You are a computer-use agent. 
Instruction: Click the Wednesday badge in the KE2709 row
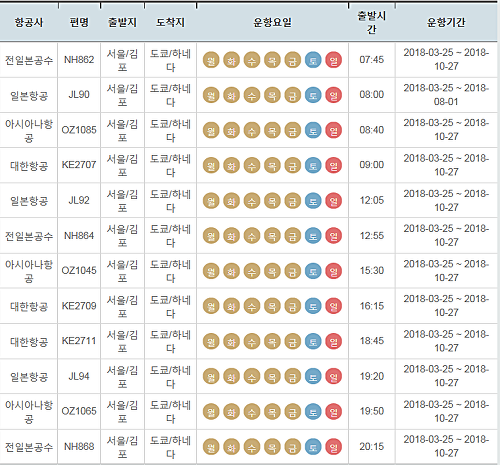(x=252, y=306)
